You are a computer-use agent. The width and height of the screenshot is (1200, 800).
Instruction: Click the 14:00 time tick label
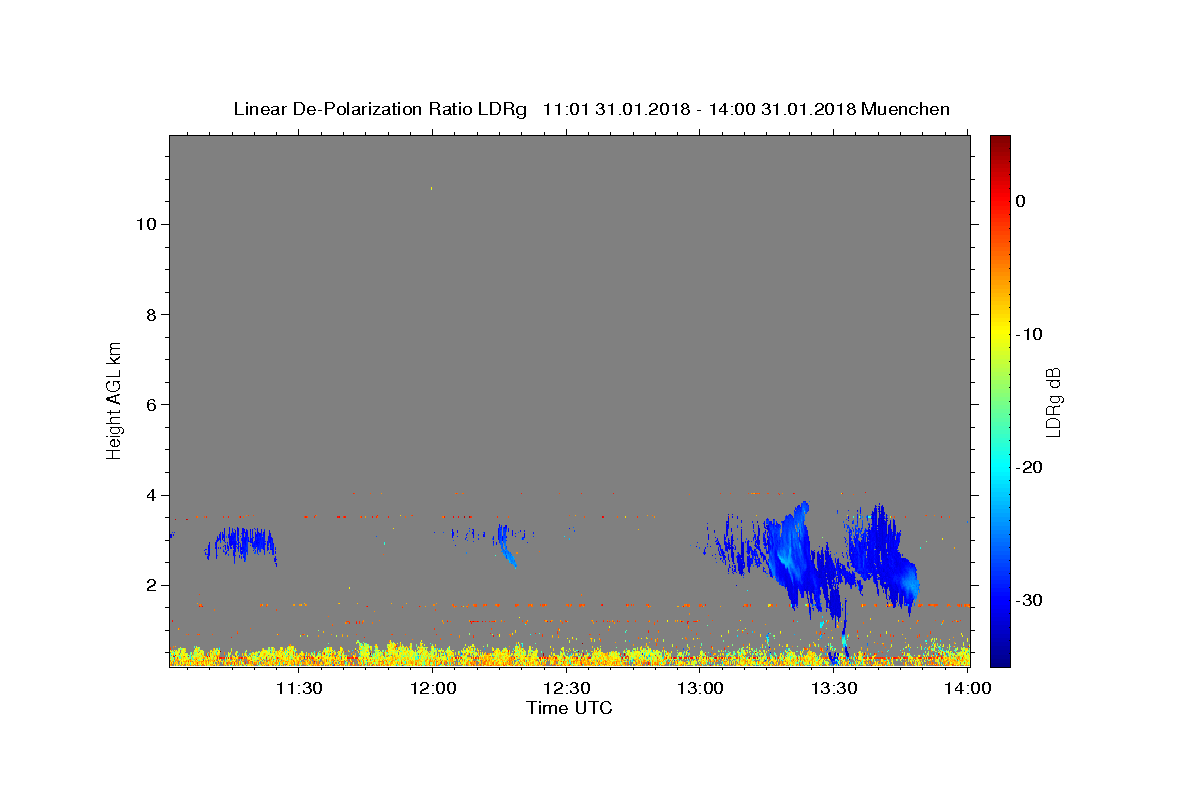click(x=967, y=688)
